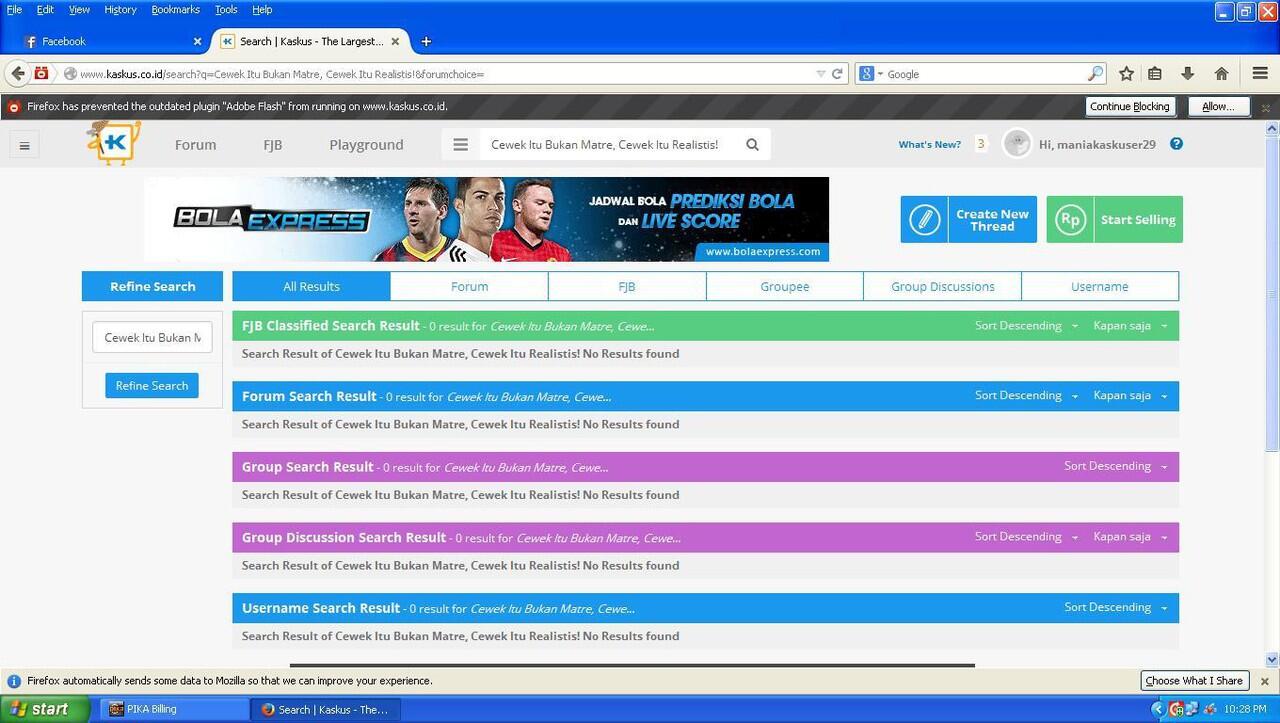Click the Kaskus search magnifier icon
Viewport: 1280px width, 723px height.
click(752, 144)
